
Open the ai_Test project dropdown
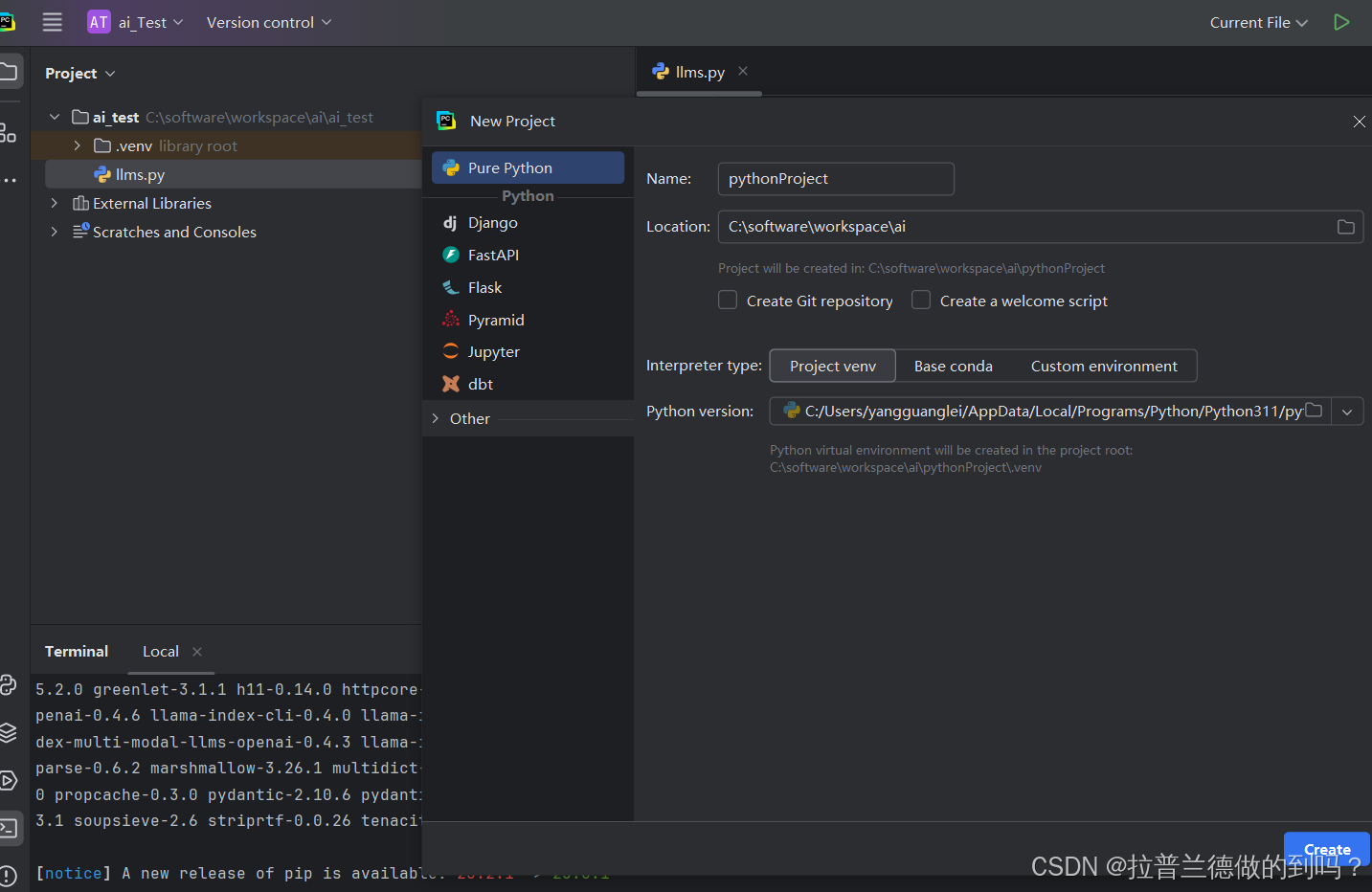[150, 22]
